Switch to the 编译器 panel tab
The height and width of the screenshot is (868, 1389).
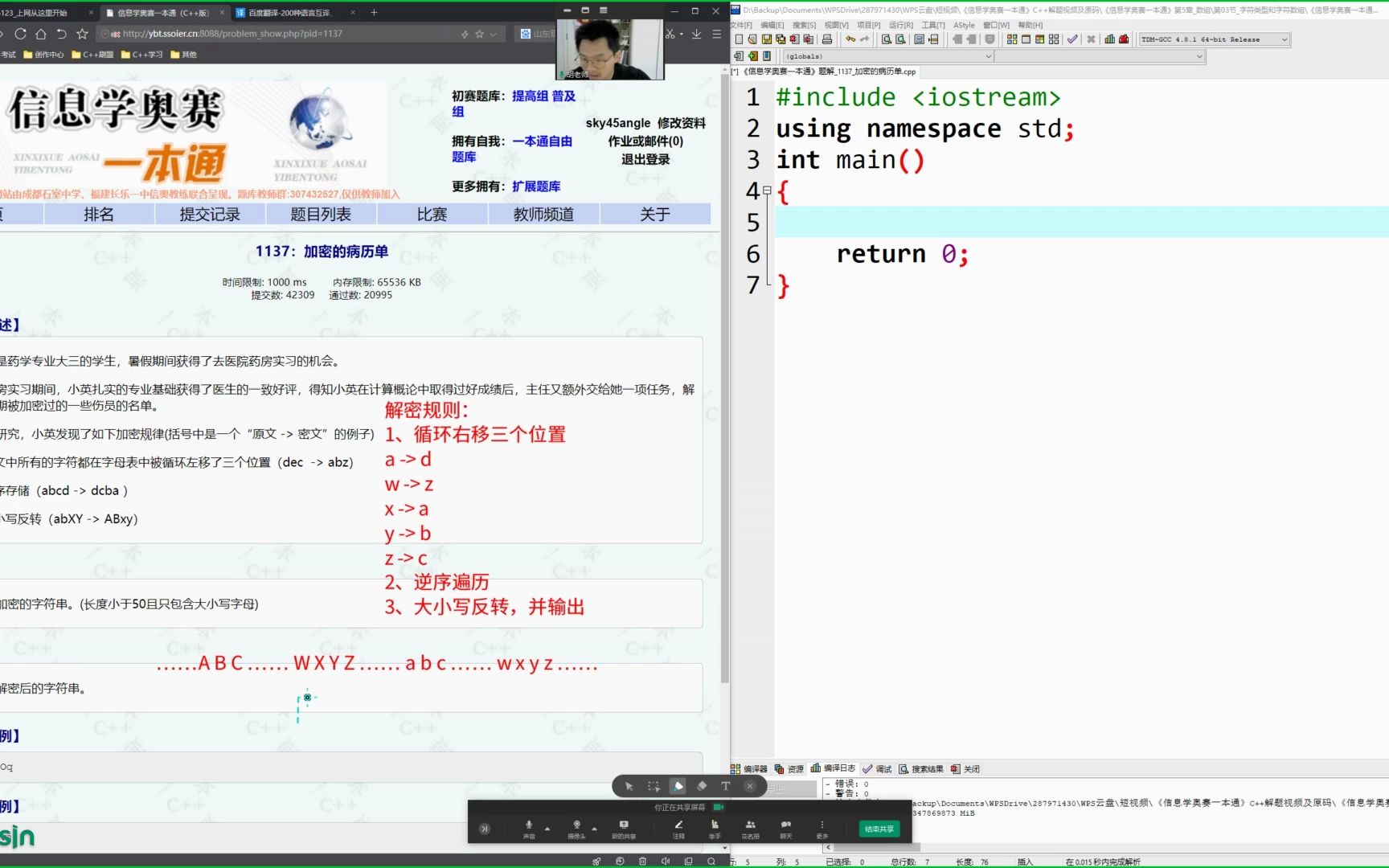(749, 769)
